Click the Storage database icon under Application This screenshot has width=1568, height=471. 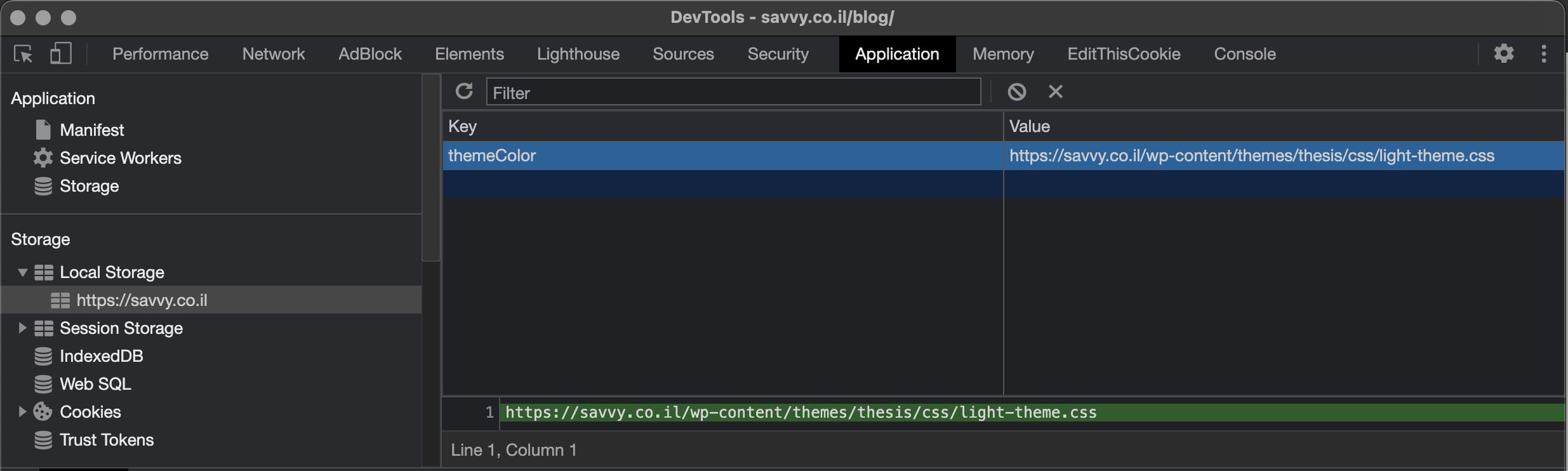tap(43, 186)
